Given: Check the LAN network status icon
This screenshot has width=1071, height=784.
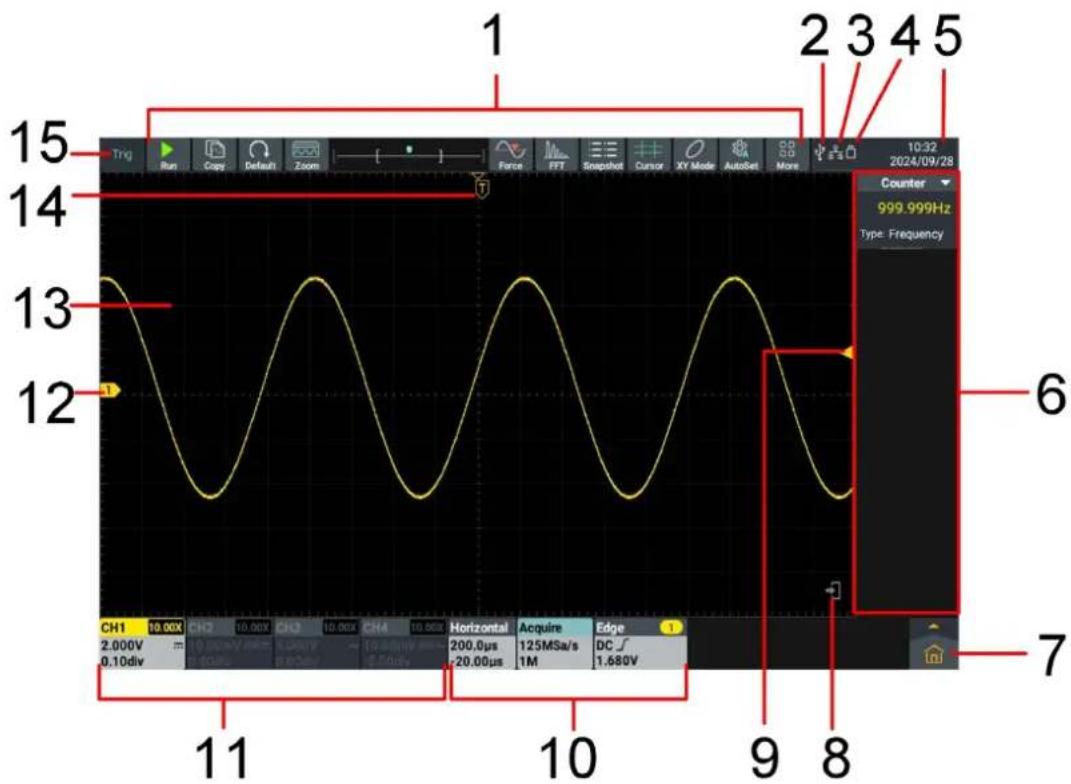Looking at the screenshot, I should pyautogui.click(x=835, y=153).
